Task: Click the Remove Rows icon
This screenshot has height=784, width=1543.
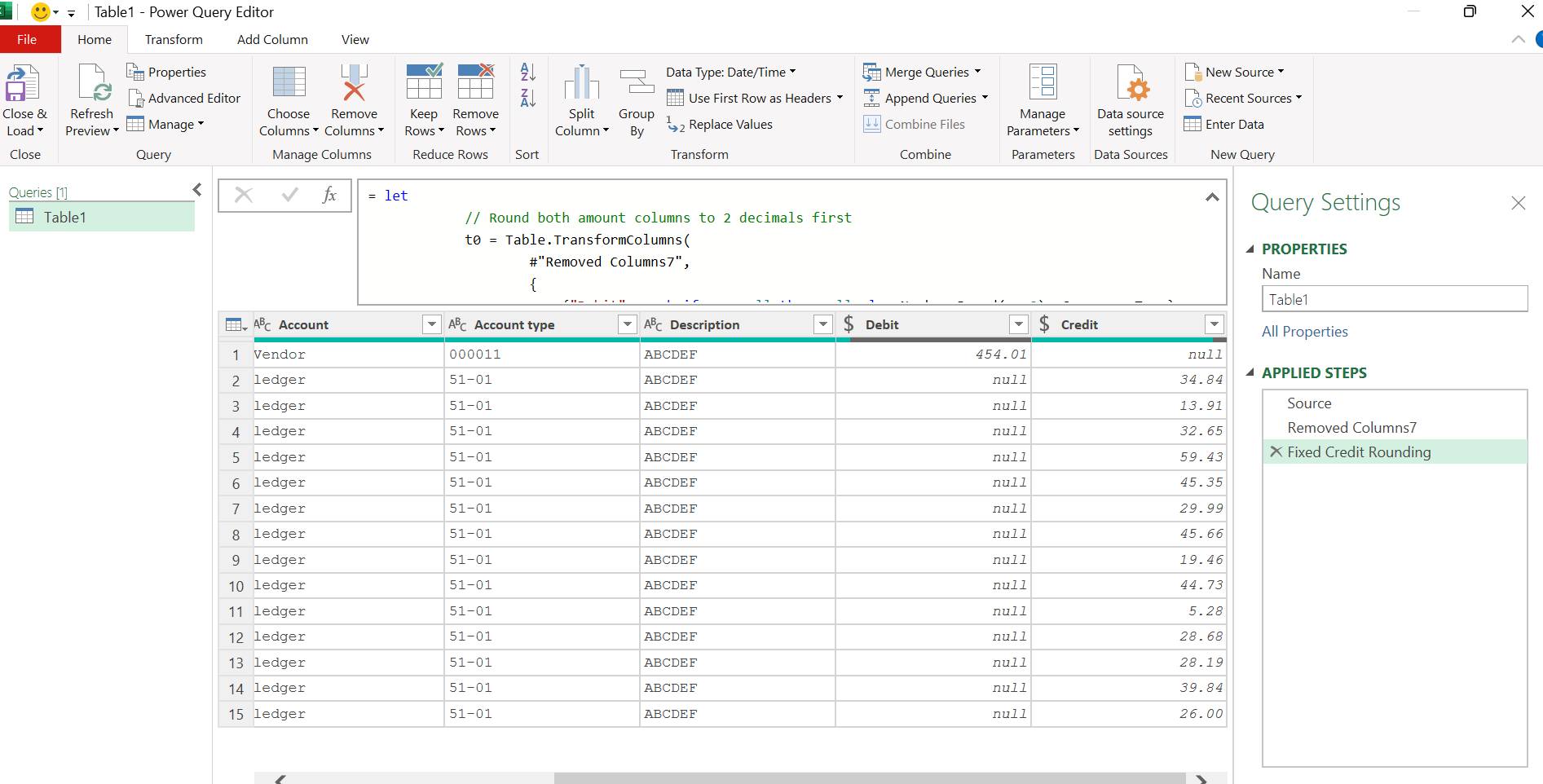Action: pos(476,82)
